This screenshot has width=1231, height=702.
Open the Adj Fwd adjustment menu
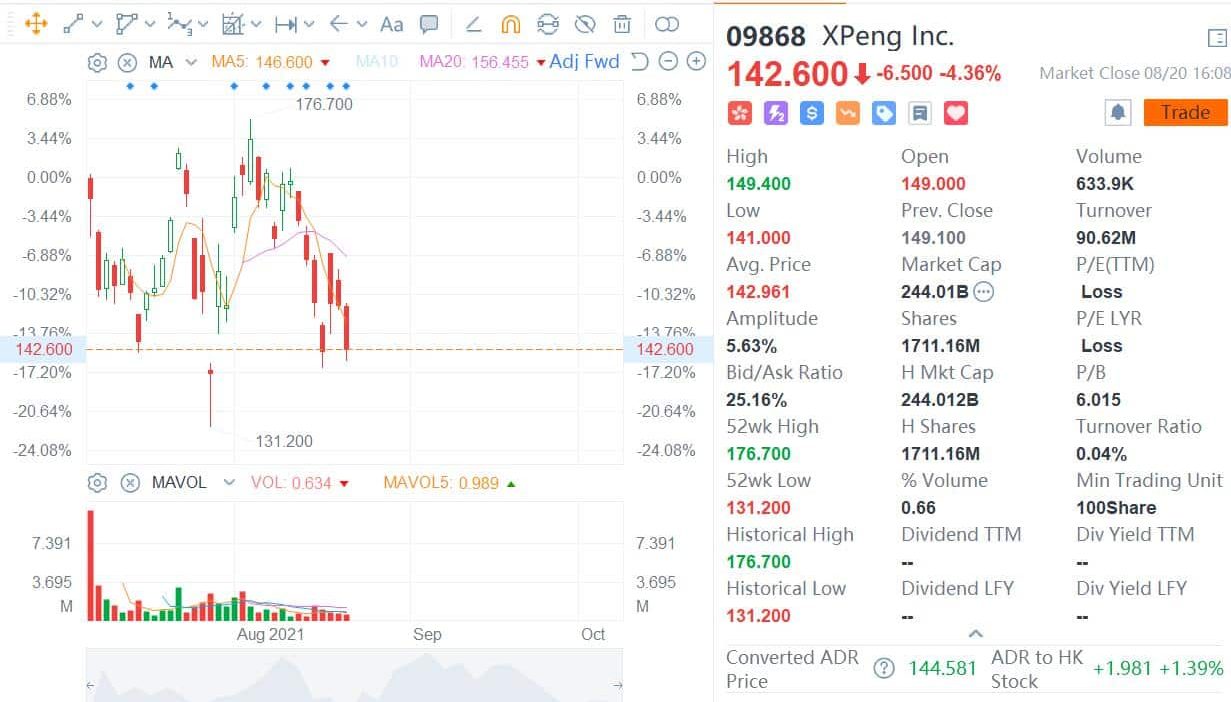click(x=584, y=62)
